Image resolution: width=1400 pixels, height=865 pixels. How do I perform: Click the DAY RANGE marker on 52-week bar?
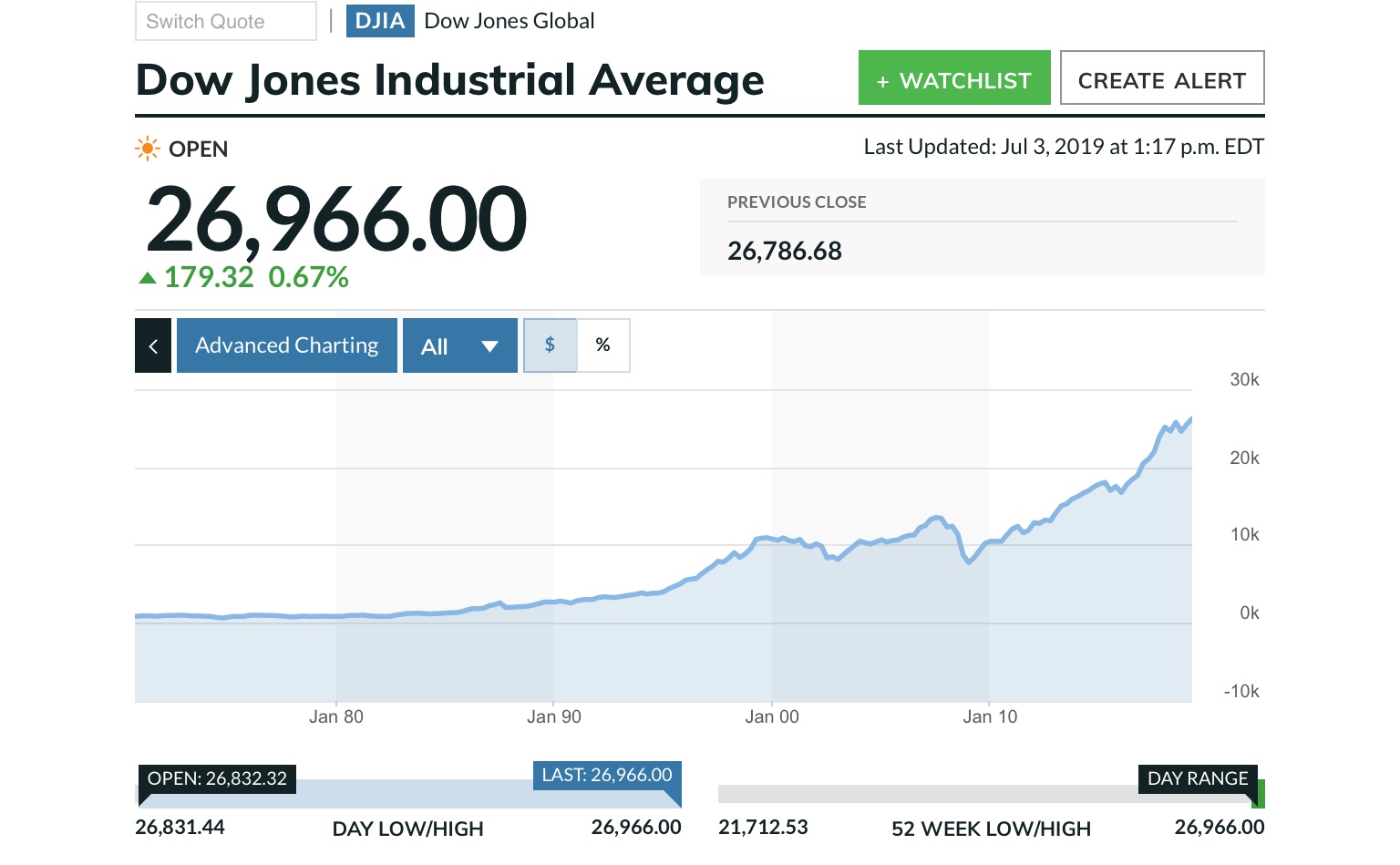[x=1197, y=778]
